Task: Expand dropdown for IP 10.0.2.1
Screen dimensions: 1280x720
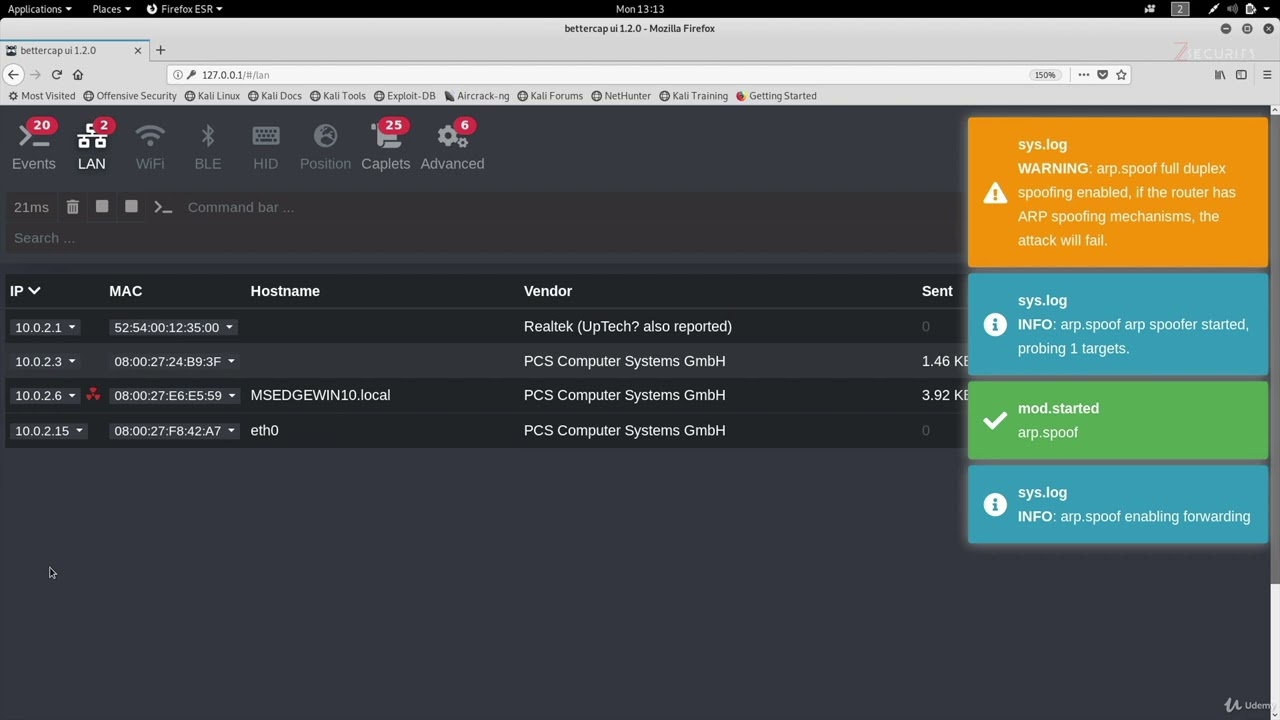Action: [45, 327]
